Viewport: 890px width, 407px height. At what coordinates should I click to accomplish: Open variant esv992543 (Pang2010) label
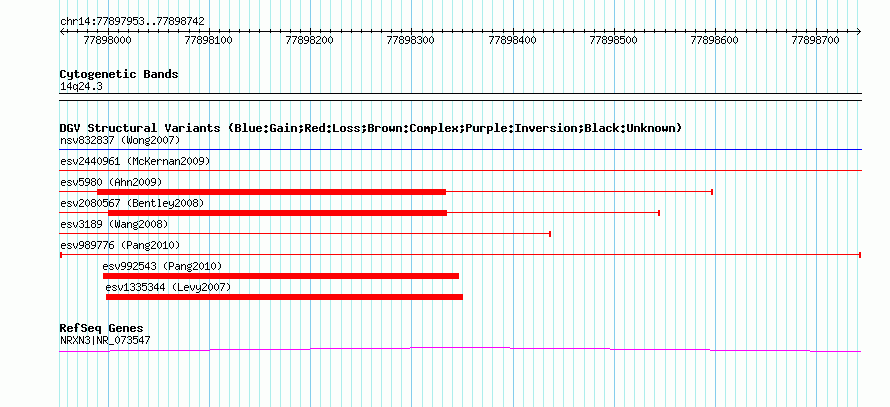(x=162, y=266)
